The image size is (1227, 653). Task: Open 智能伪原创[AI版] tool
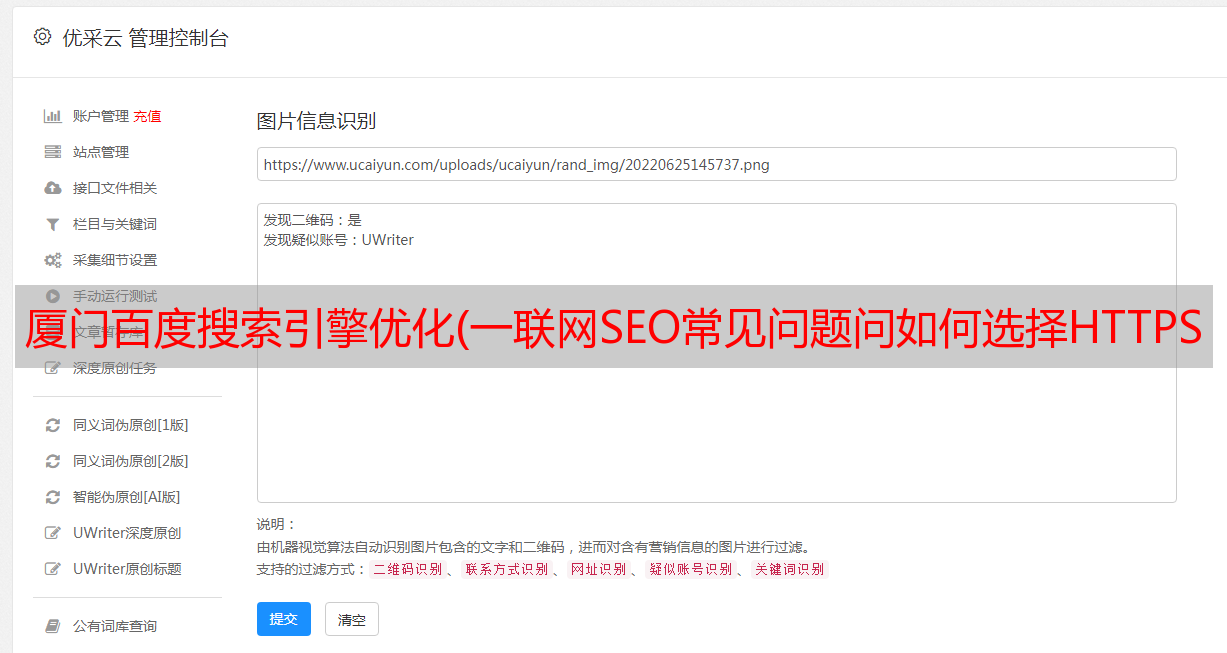pos(127,497)
